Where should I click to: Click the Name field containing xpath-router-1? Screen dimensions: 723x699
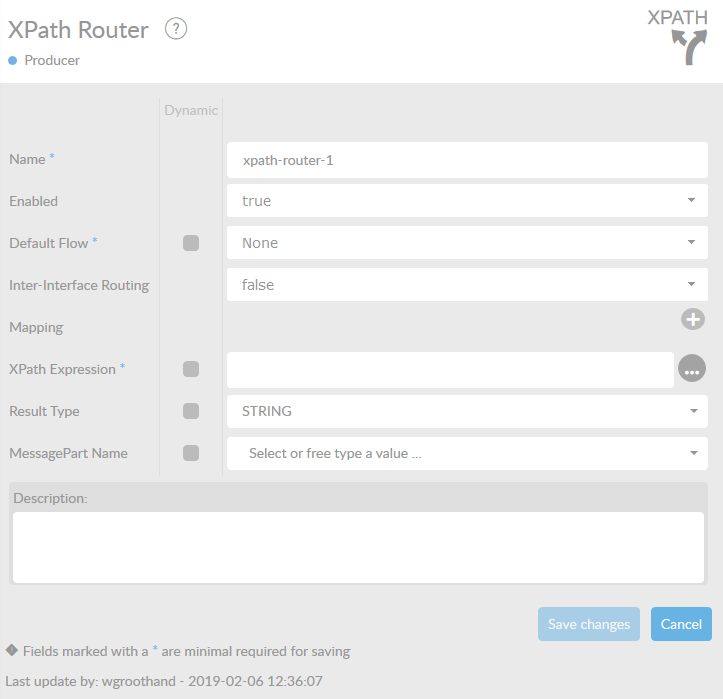pyautogui.click(x=467, y=159)
